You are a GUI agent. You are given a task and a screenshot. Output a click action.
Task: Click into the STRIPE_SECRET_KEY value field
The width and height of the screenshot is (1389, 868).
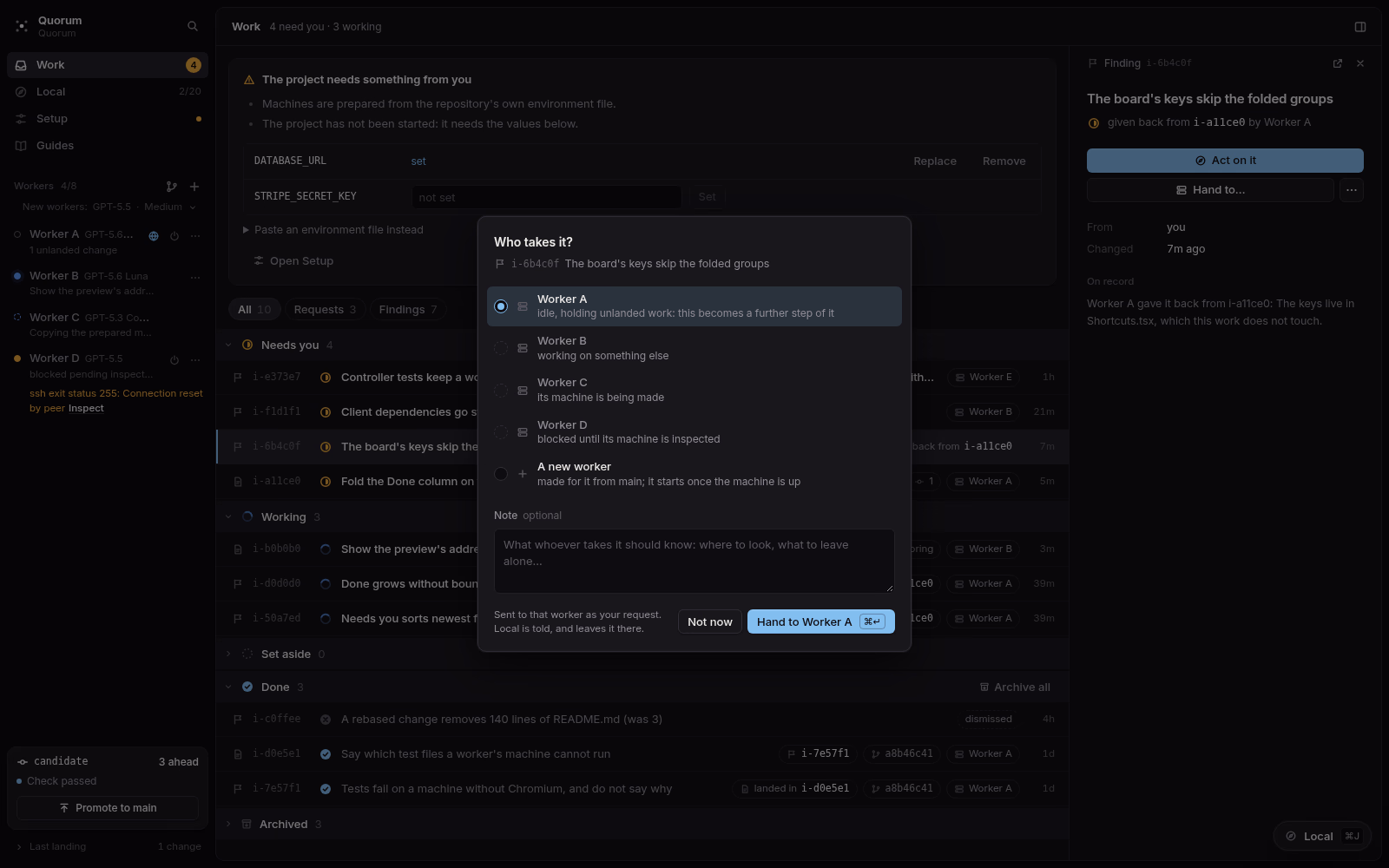547,197
